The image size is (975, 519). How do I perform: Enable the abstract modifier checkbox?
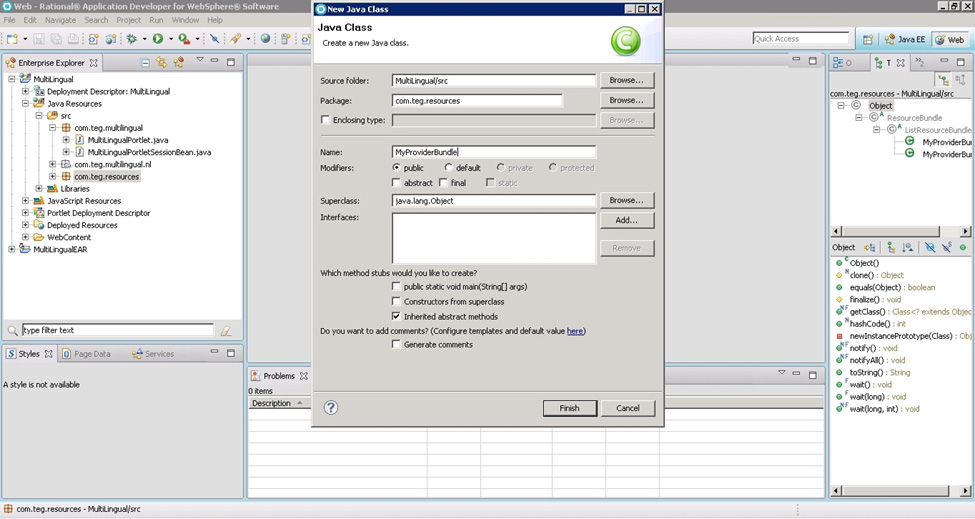pos(397,183)
